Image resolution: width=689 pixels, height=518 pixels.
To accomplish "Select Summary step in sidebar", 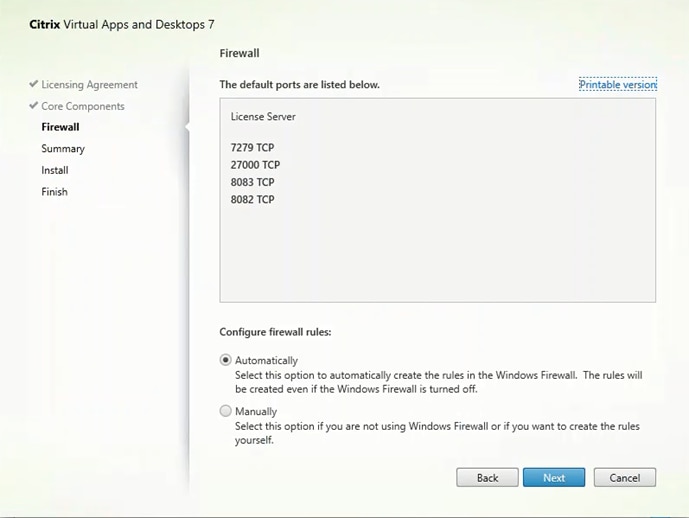I will pyautogui.click(x=63, y=149).
